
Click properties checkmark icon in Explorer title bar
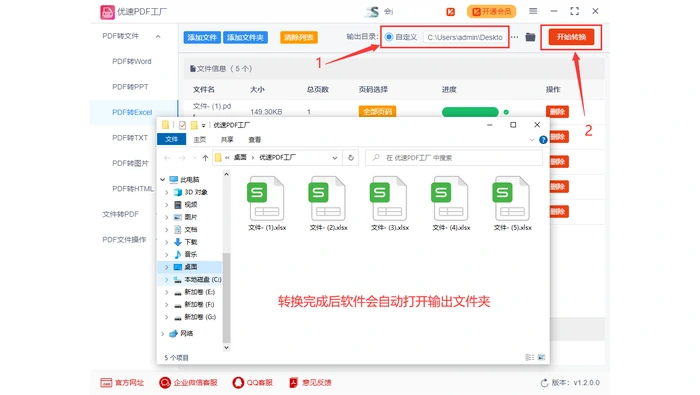pyautogui.click(x=182, y=125)
